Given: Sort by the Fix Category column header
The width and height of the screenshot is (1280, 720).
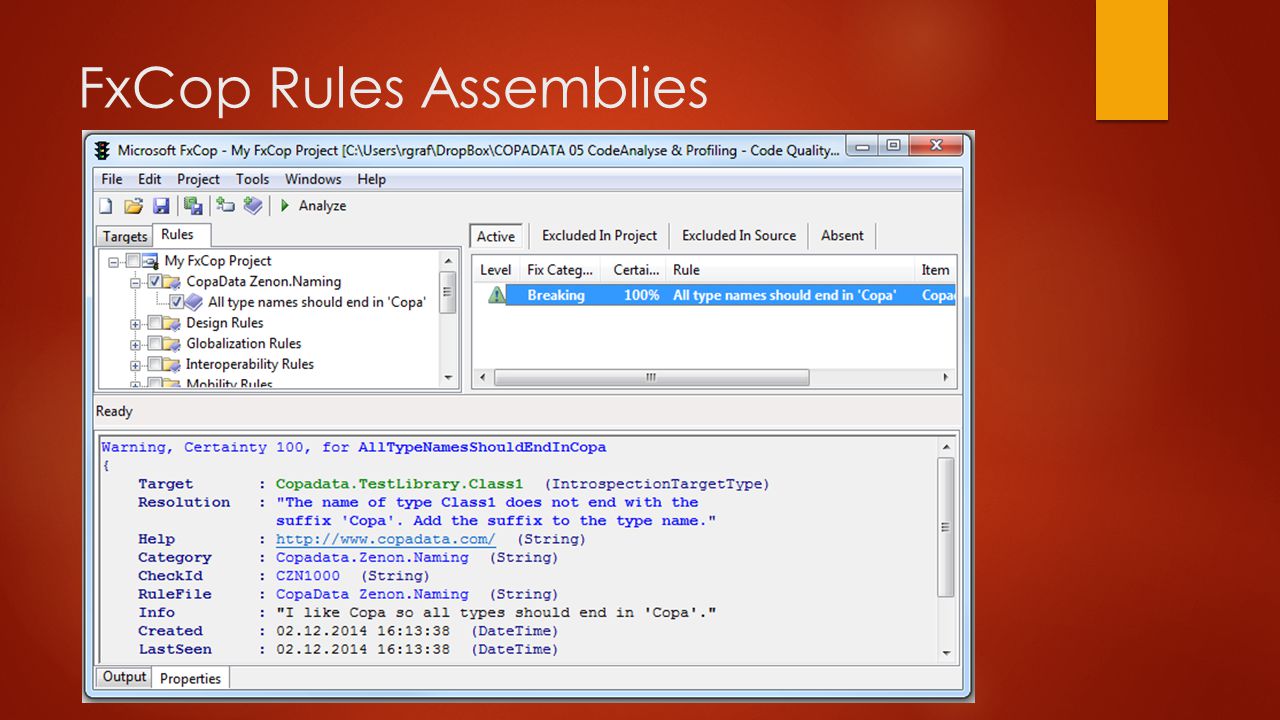Looking at the screenshot, I should 561,270.
